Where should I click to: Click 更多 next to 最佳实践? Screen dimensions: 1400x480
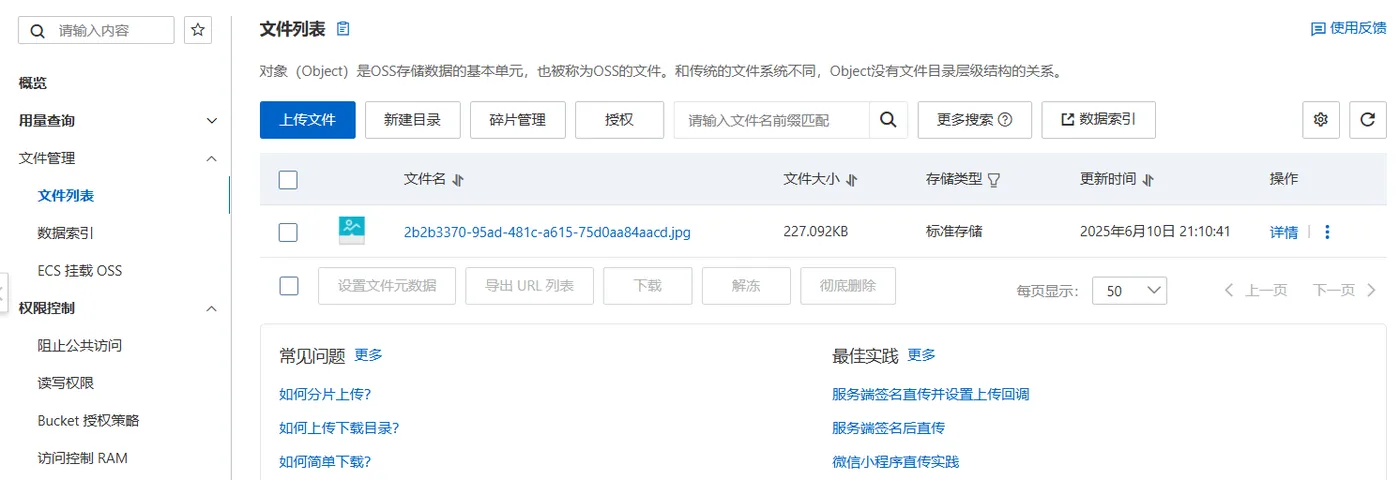click(x=921, y=355)
